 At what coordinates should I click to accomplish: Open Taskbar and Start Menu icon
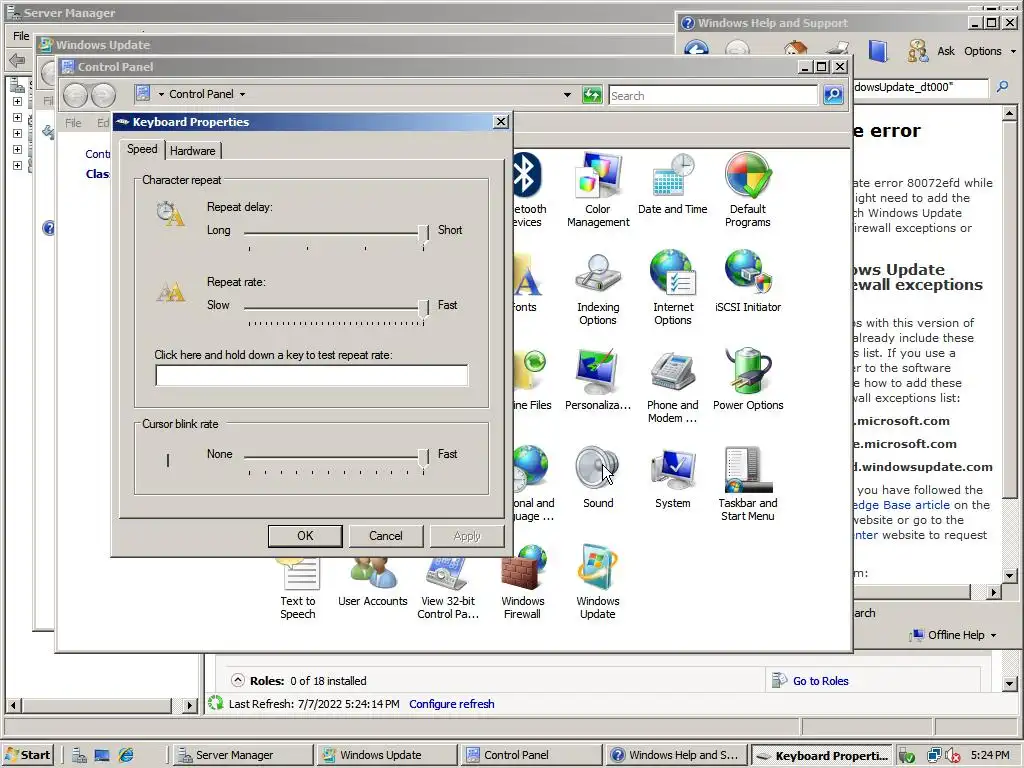(x=748, y=483)
